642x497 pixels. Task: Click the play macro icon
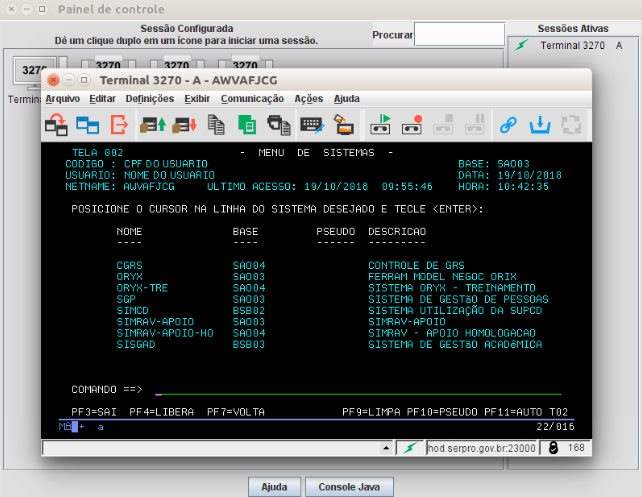[381, 125]
